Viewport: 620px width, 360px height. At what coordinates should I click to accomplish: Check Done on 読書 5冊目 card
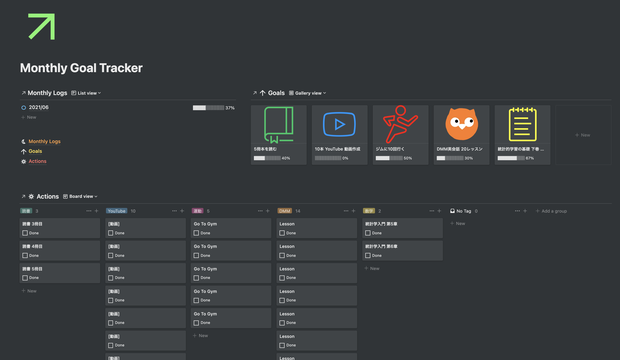(x=25, y=278)
